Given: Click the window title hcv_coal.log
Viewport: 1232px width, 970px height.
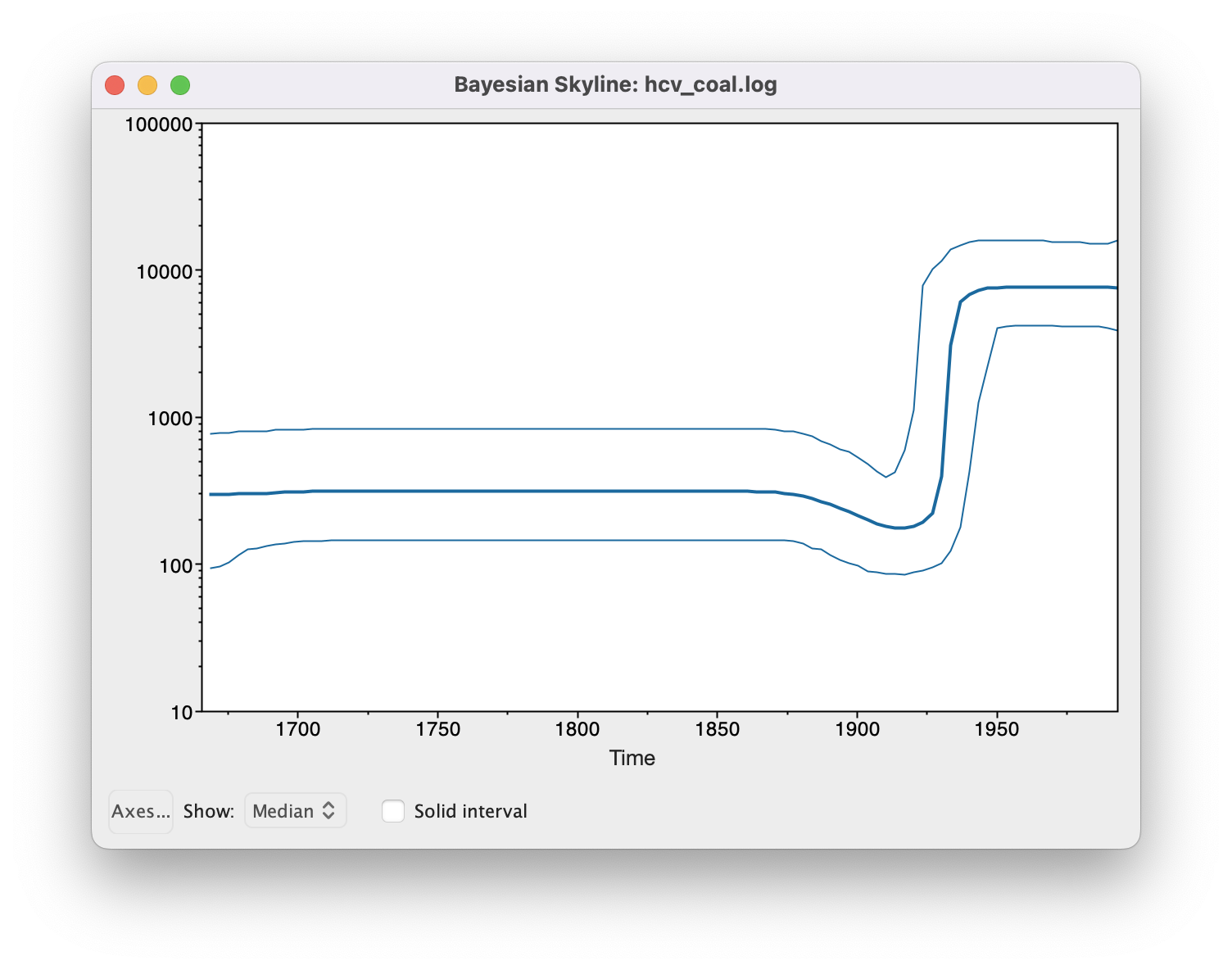Looking at the screenshot, I should point(615,85).
